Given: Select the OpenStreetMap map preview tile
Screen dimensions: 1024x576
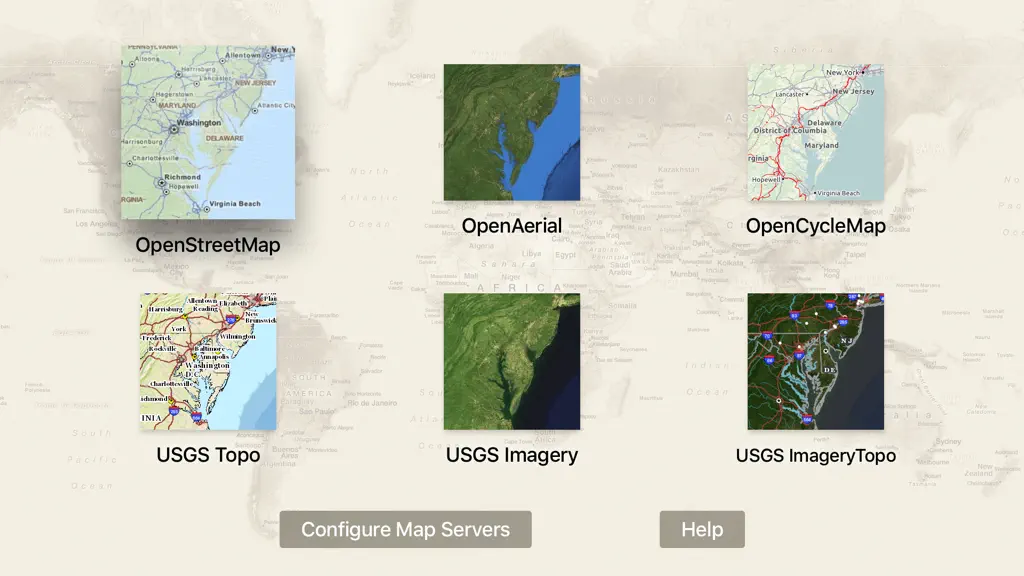Looking at the screenshot, I should pos(208,133).
